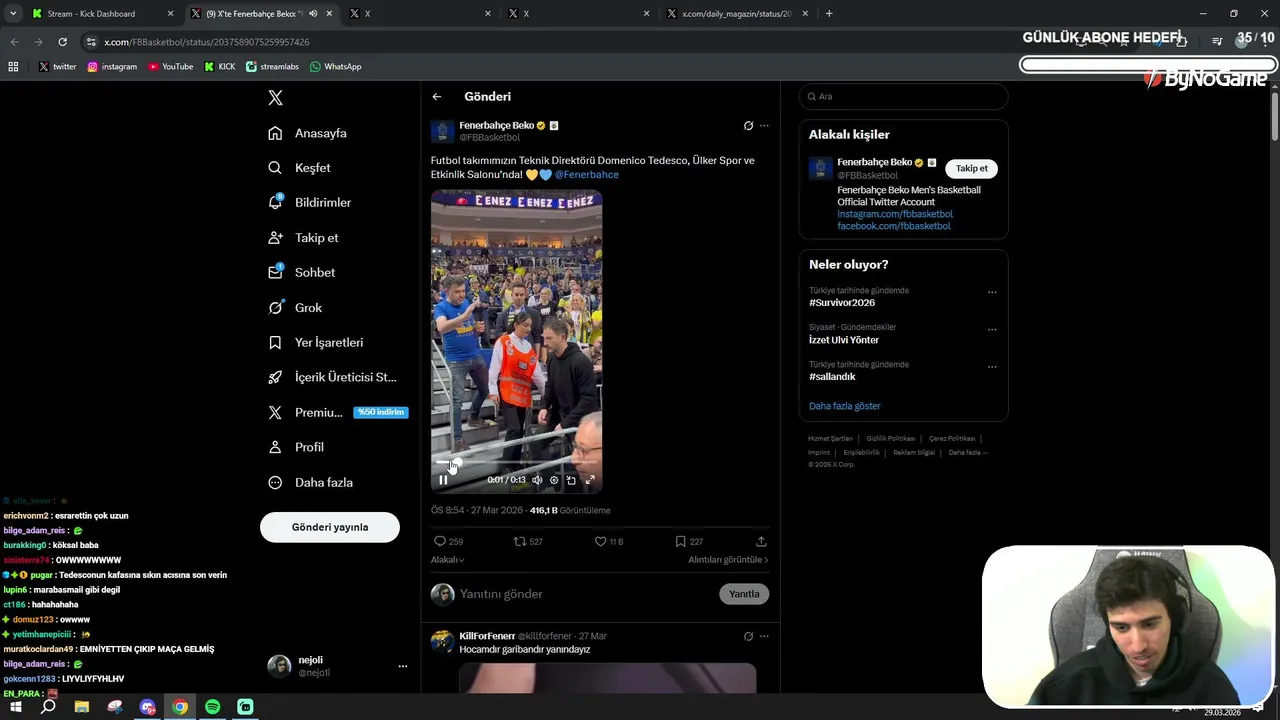1280x720 pixels.
Task: Open more options on Fenerbahçe Beko post
Action: pos(764,126)
